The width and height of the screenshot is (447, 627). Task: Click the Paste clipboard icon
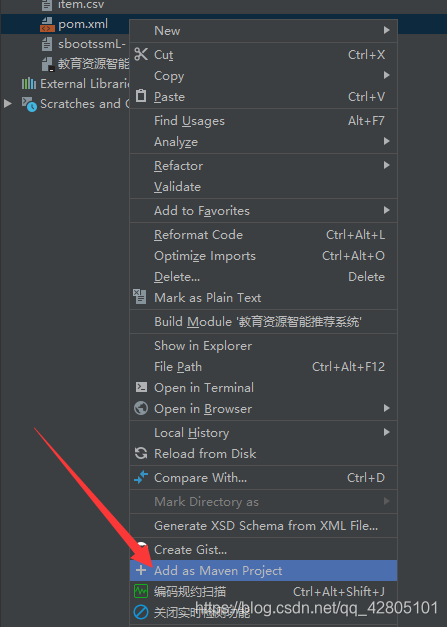[141, 96]
